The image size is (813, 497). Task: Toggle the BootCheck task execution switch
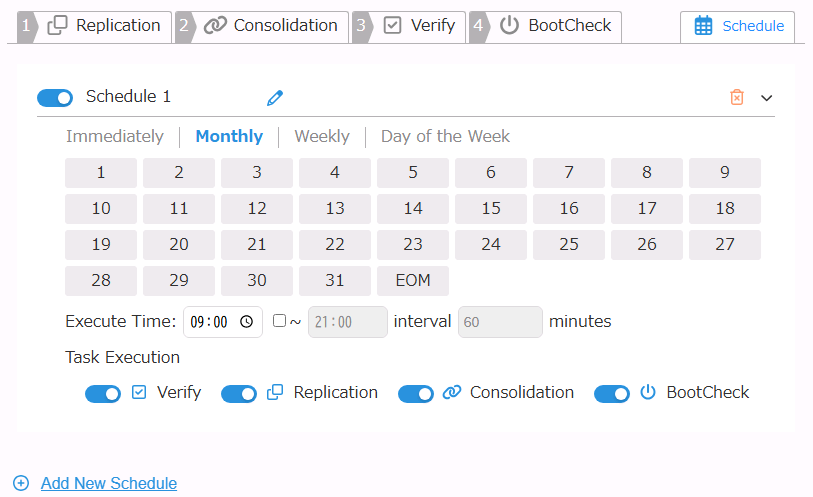pos(612,393)
